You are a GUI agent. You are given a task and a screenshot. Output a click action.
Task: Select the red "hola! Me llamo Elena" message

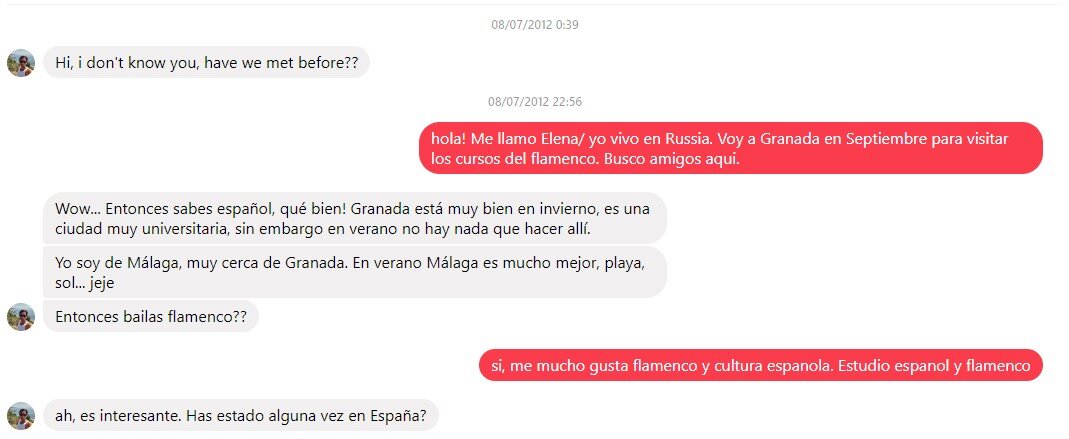731,149
